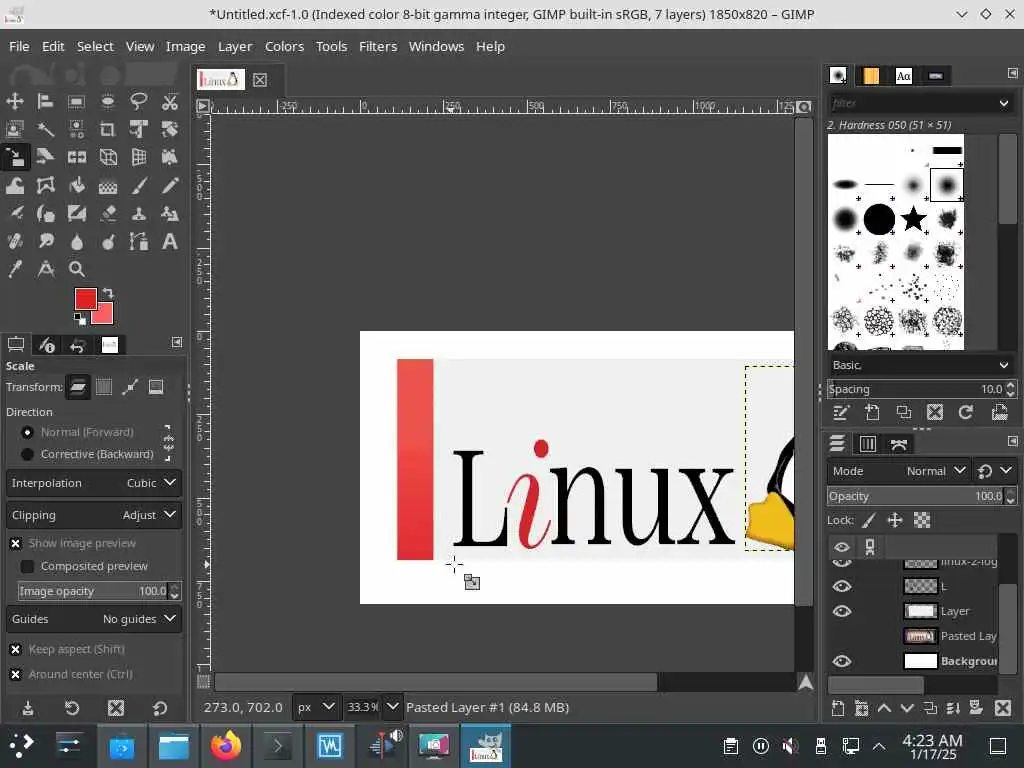Toggle lock alpha channel checkerboard icon
The image size is (1024, 768).
[x=921, y=520]
